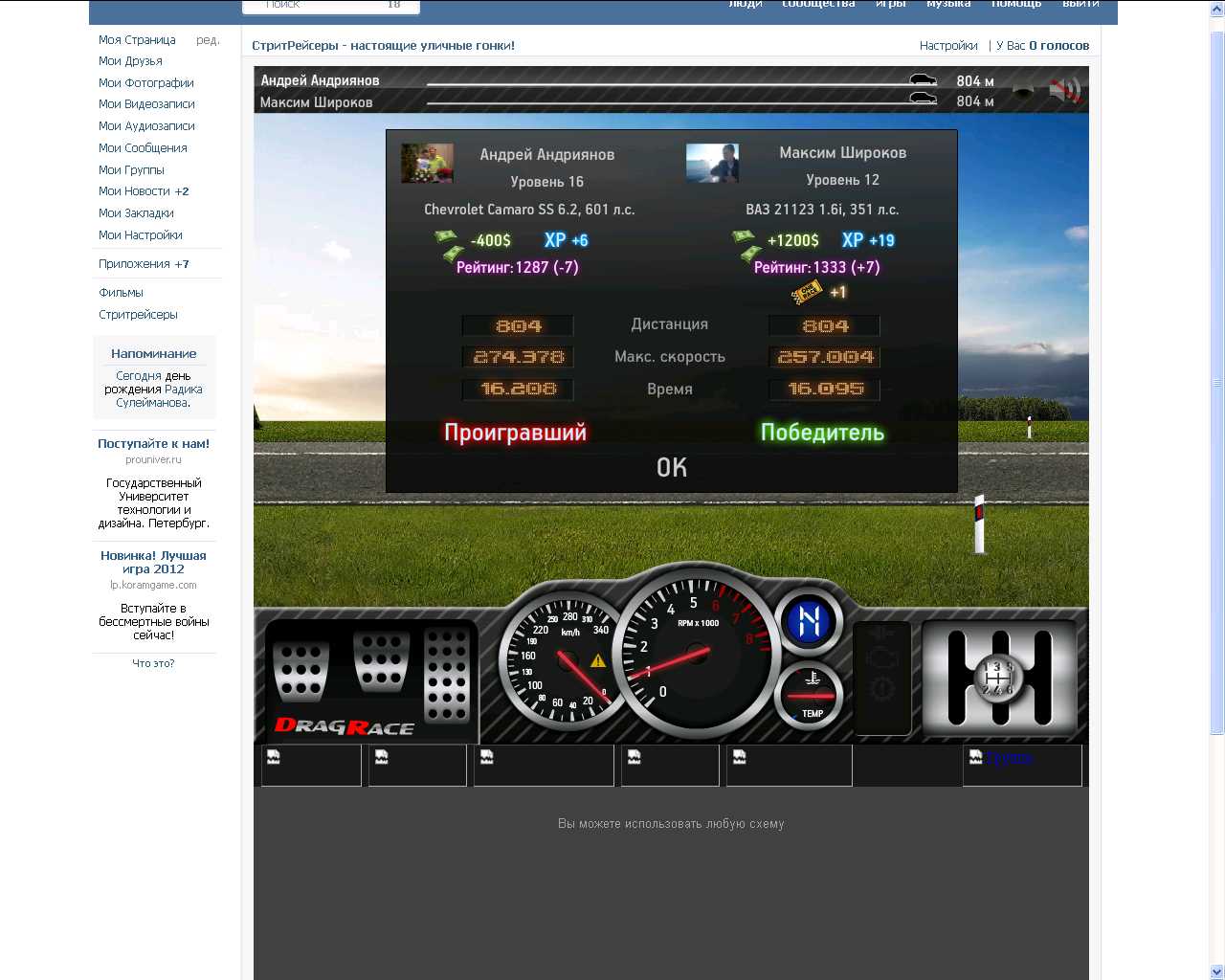Click the XP icon beside +6
1225x980 pixels.
(x=555, y=240)
